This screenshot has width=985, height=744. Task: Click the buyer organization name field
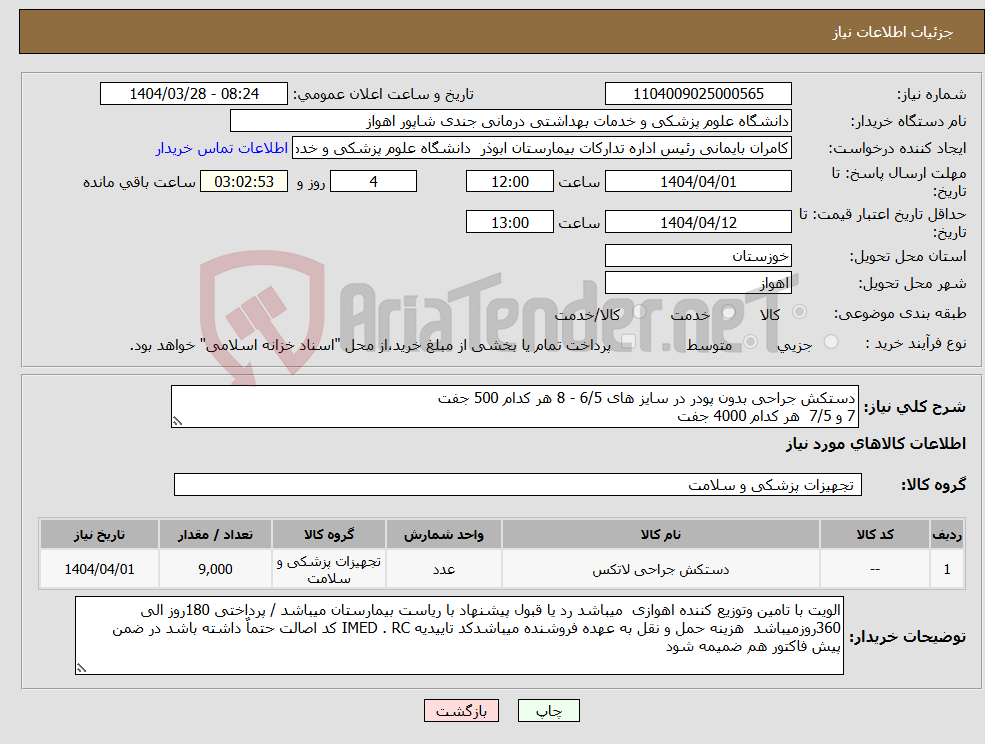510,121
